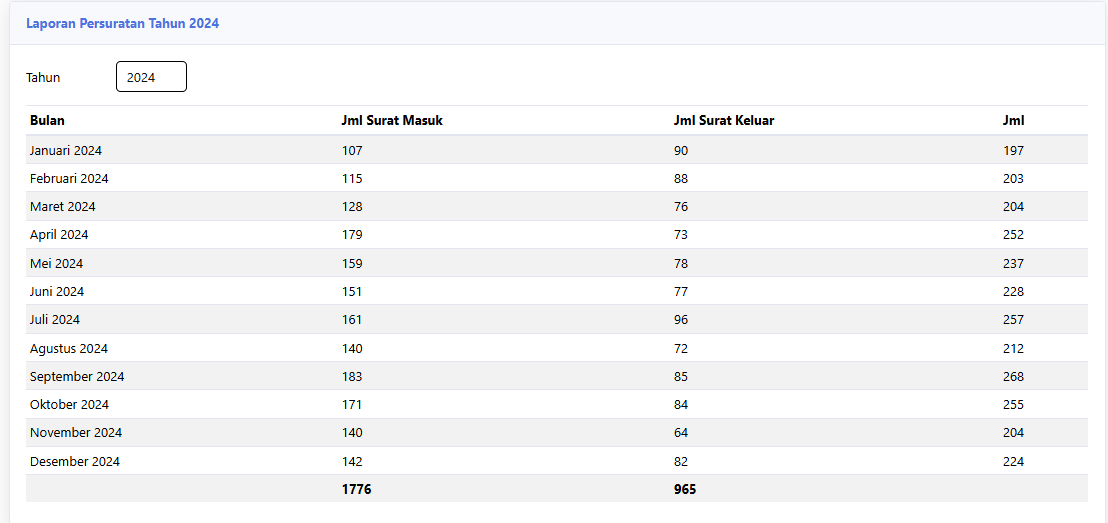This screenshot has height=523, width=1108.
Task: Click the Februari 2024 row label
Action: point(69,179)
